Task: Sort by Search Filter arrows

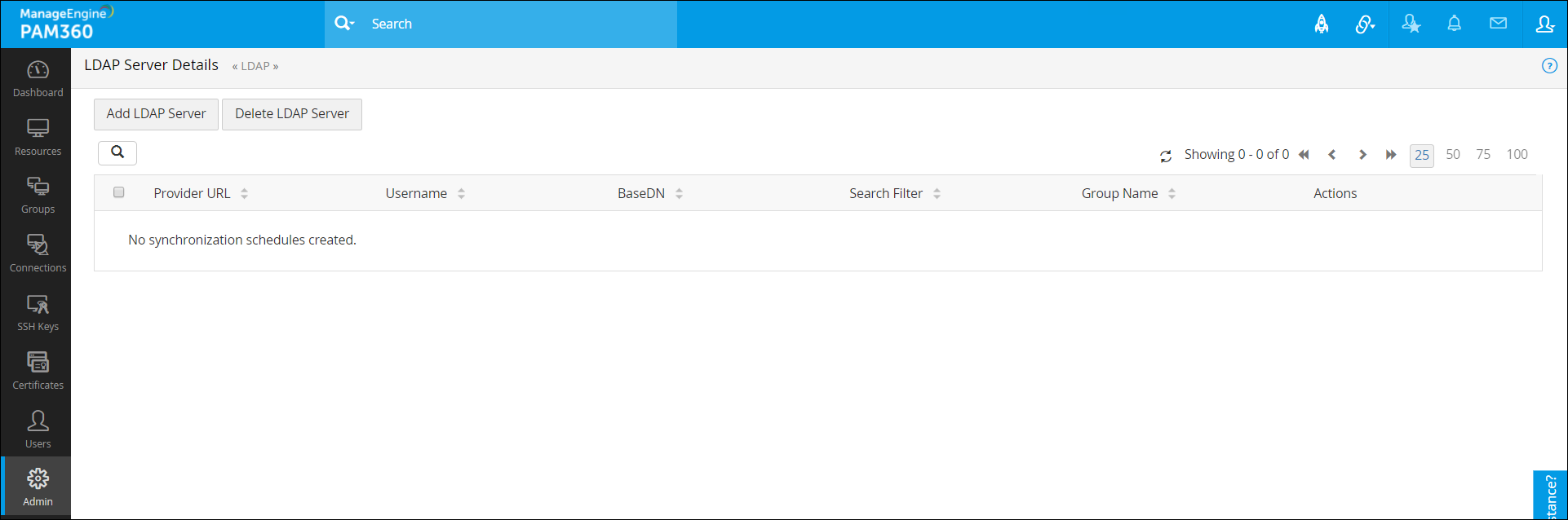Action: (x=937, y=193)
